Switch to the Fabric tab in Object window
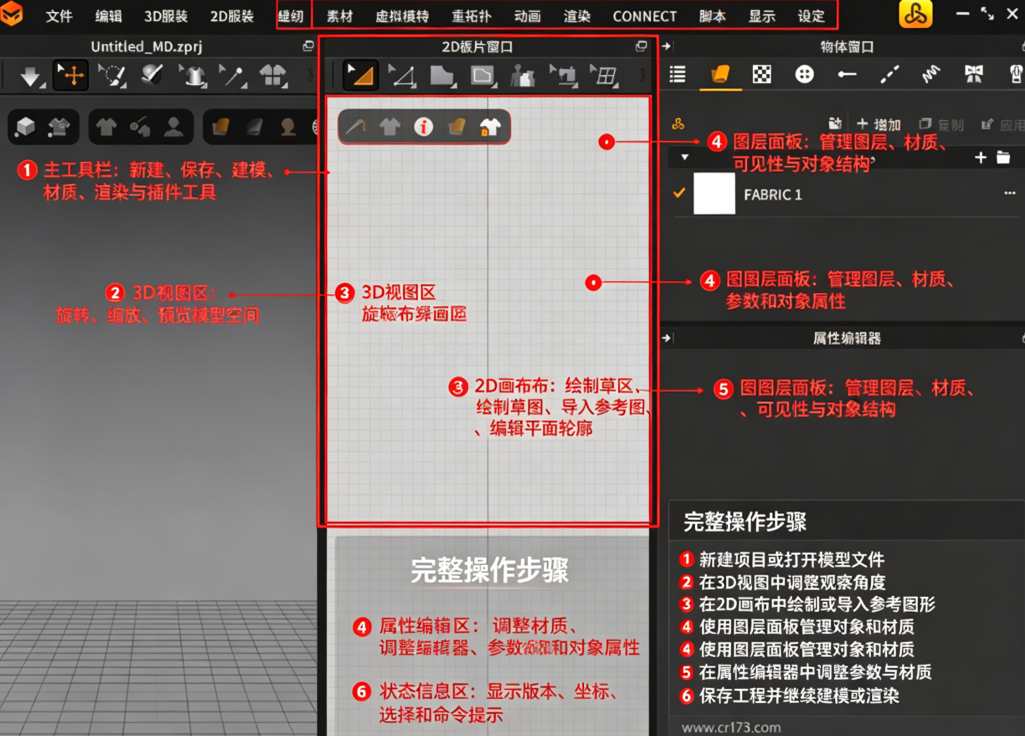Screen dimensions: 1025x736 [x=720, y=75]
